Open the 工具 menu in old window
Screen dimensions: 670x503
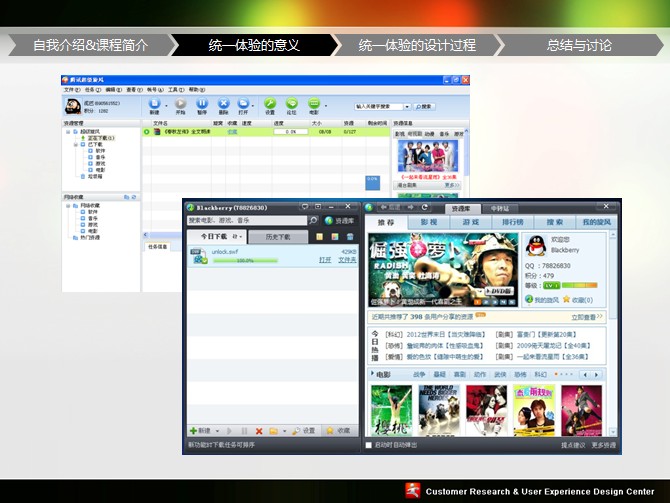[x=176, y=90]
